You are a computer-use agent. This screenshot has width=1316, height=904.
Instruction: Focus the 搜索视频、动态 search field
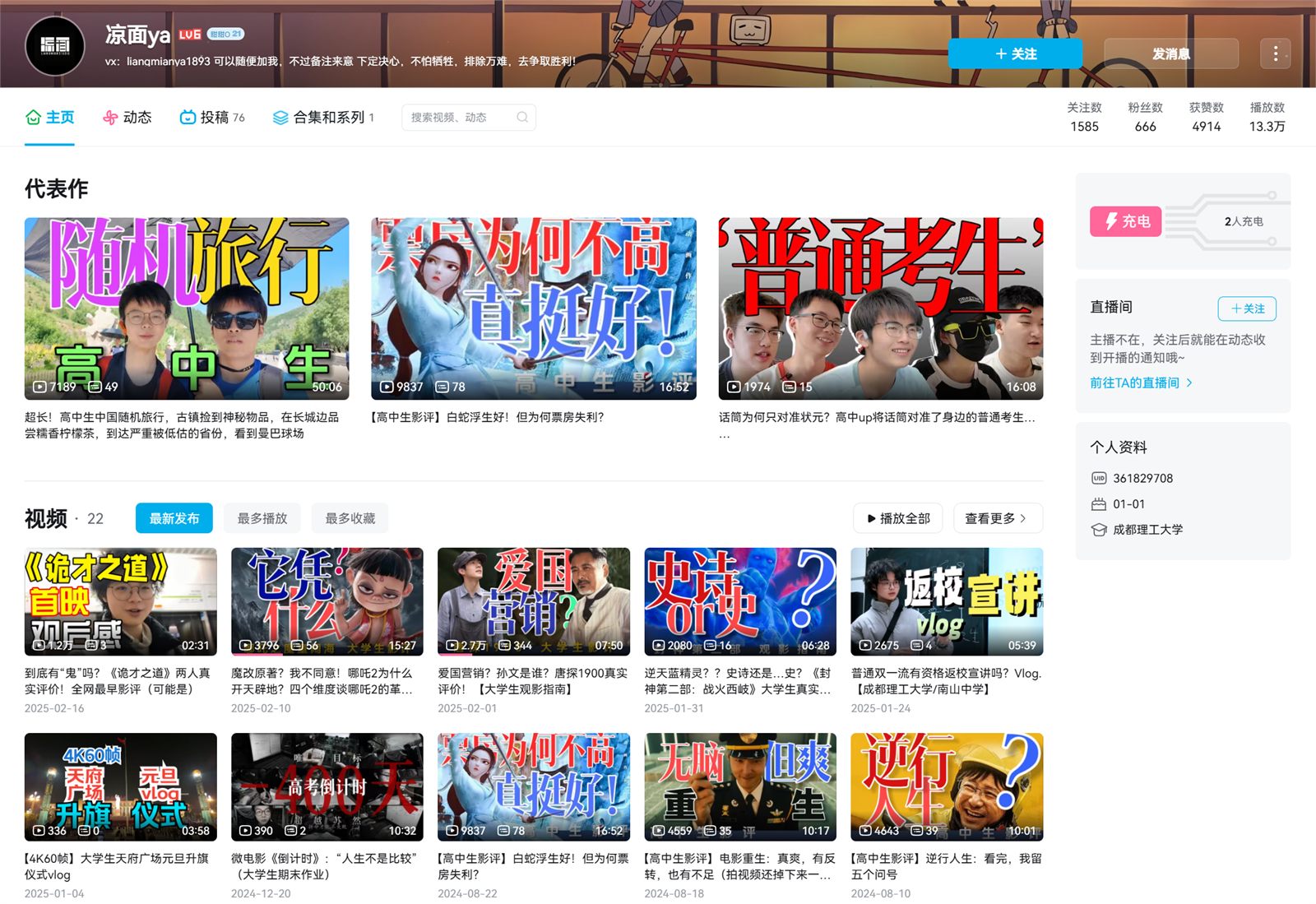click(469, 118)
